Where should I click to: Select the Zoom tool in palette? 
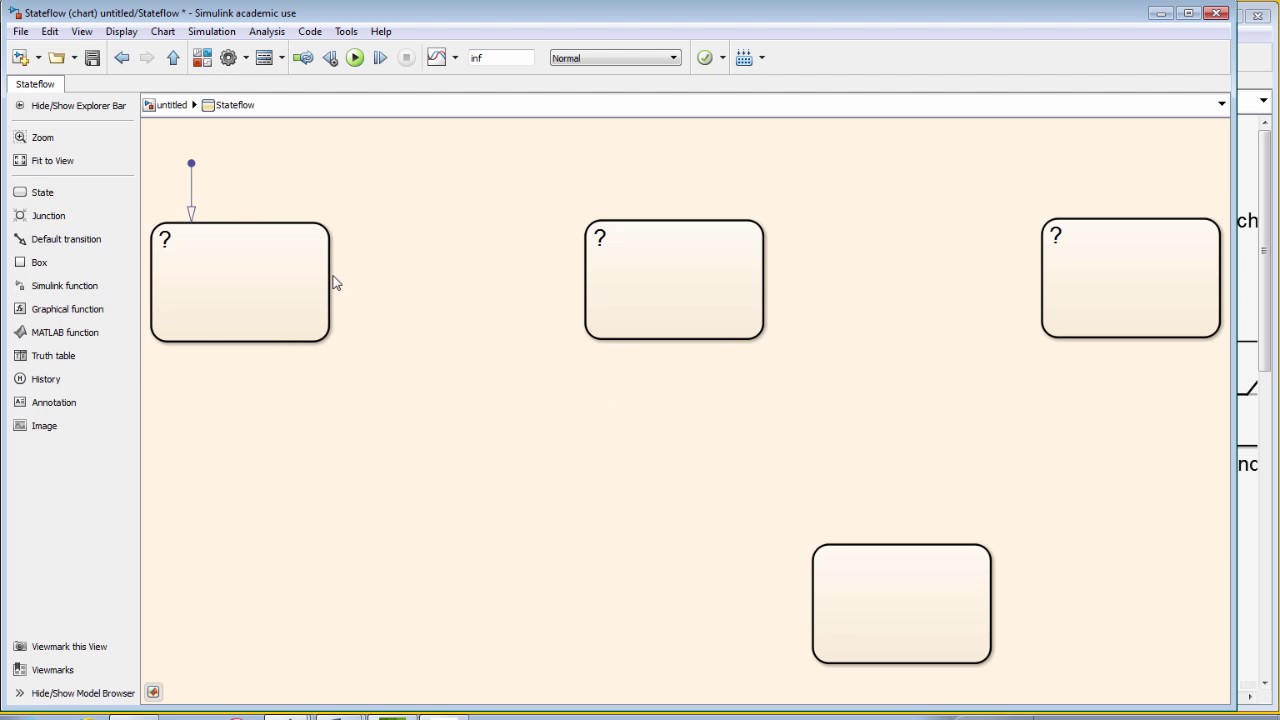tap(34, 137)
